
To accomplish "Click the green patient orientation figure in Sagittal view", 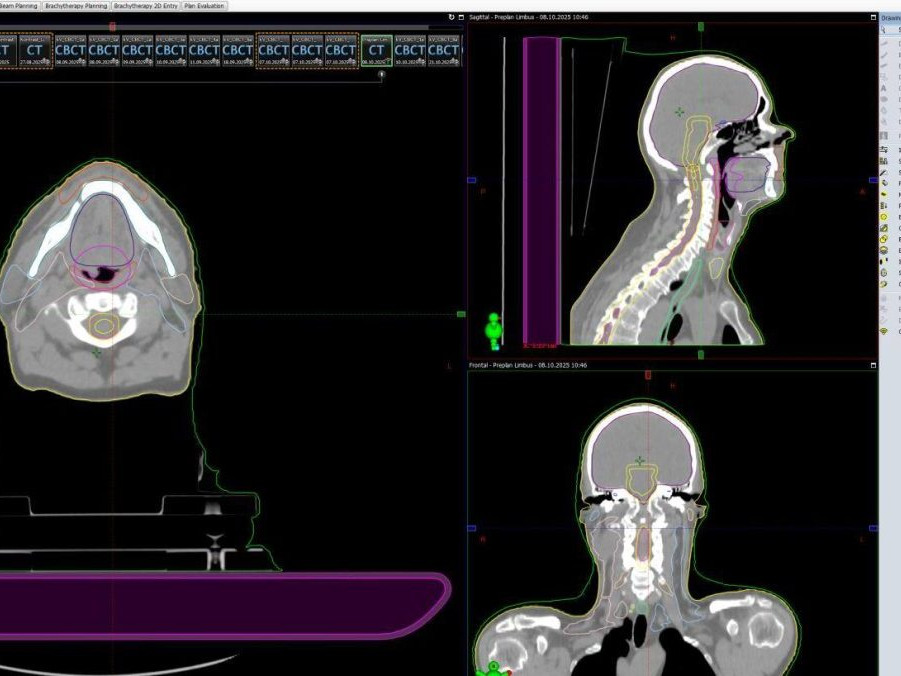I will point(492,328).
